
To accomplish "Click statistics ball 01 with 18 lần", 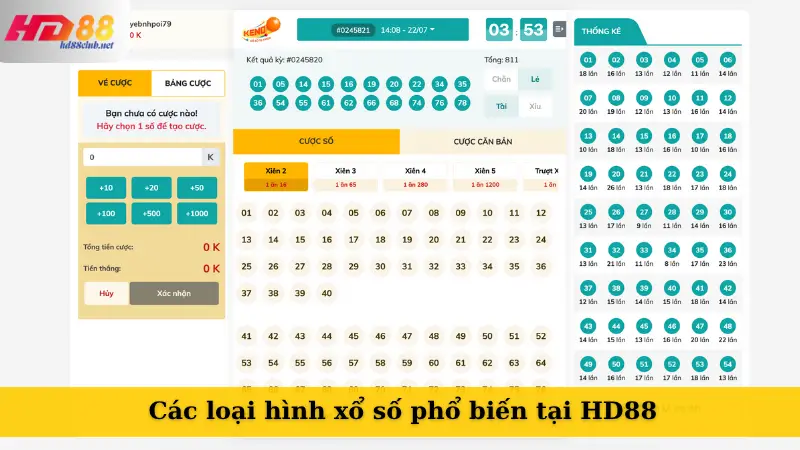I will click(x=588, y=60).
